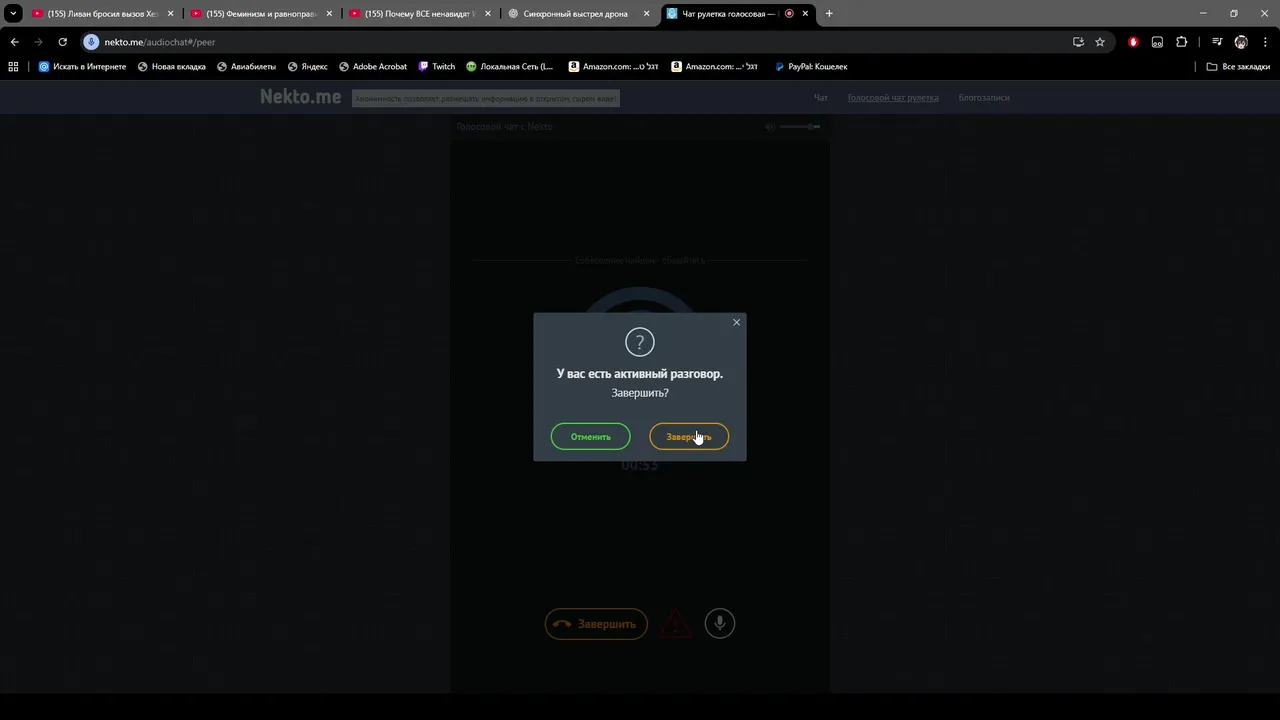Viewport: 1280px width, 720px height.
Task: Click the microphone permission icon in address bar
Action: pyautogui.click(x=91, y=42)
